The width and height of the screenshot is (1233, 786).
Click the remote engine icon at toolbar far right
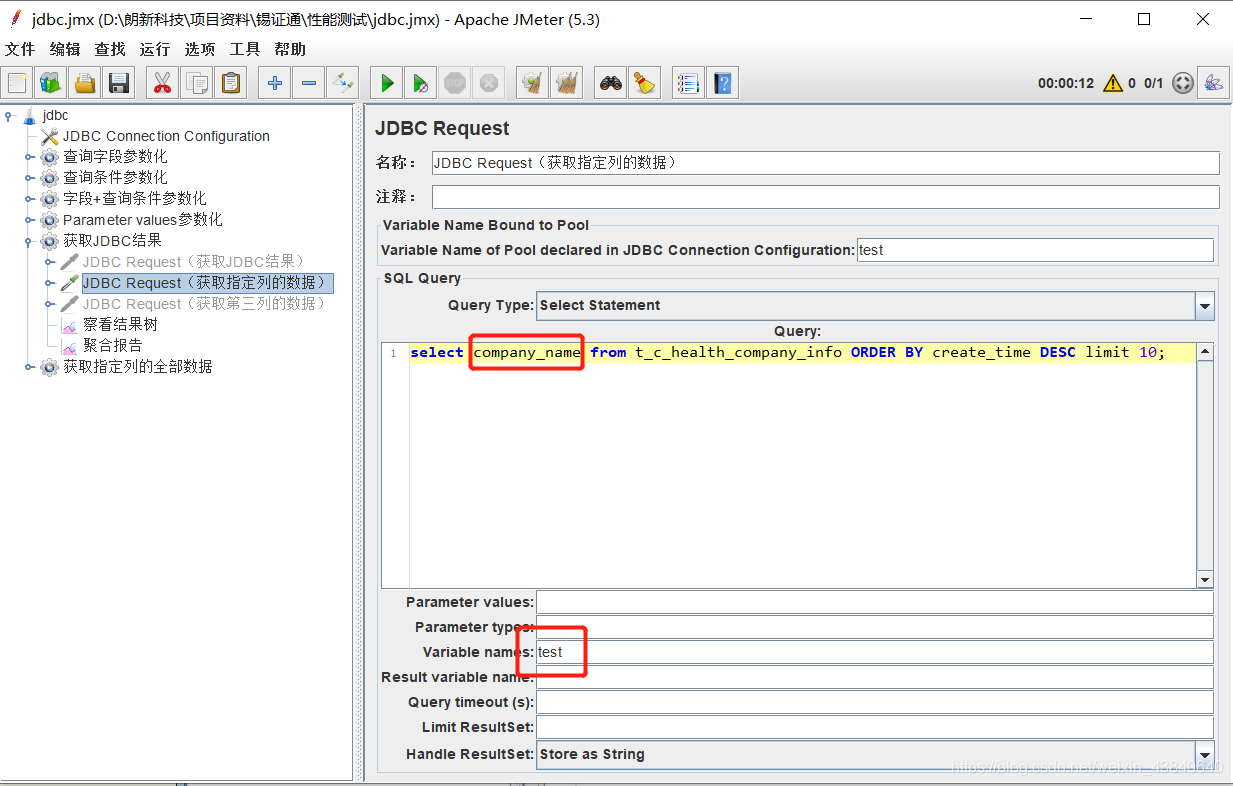(x=1214, y=83)
